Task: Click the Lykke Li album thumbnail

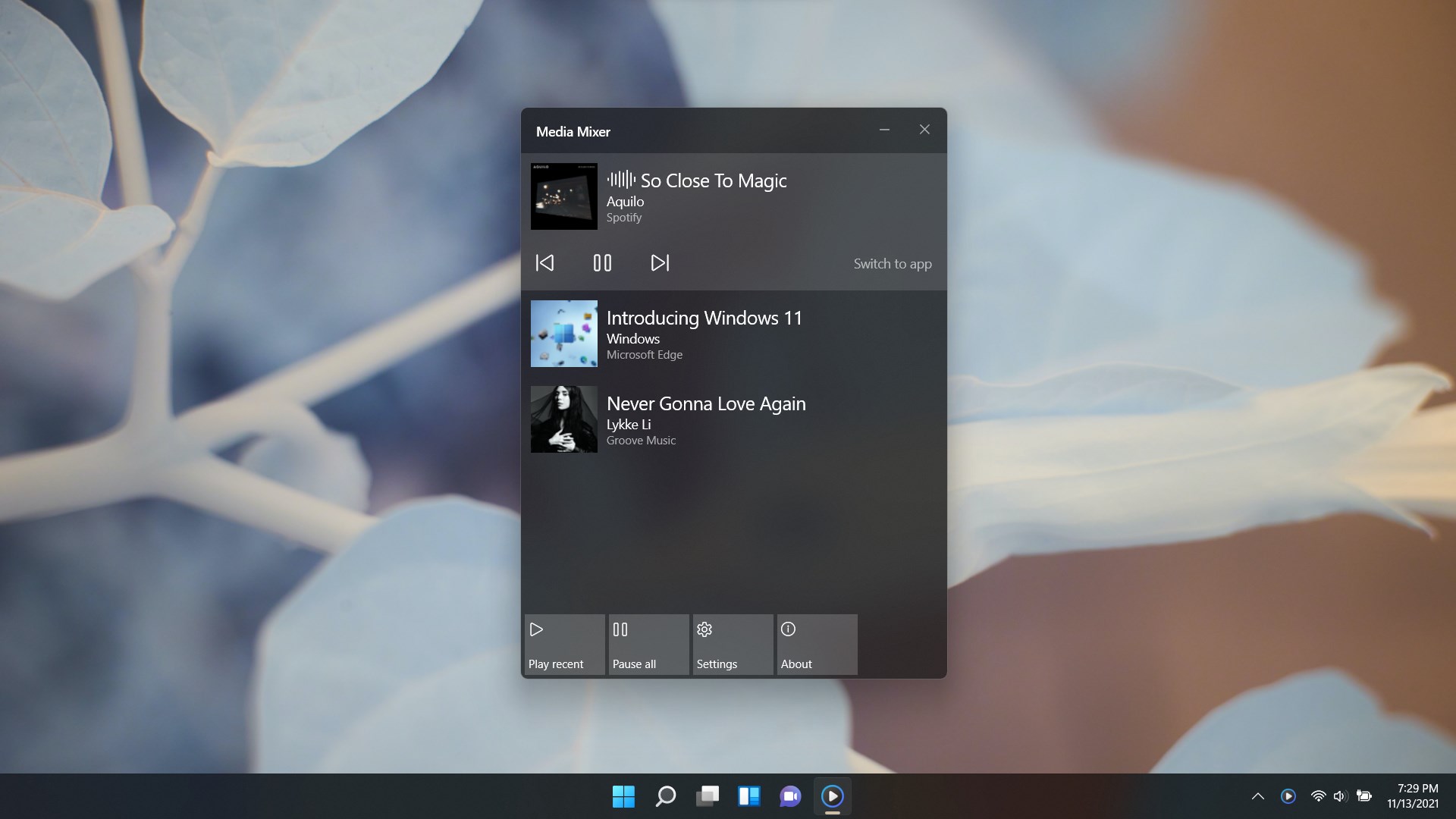Action: 563,419
